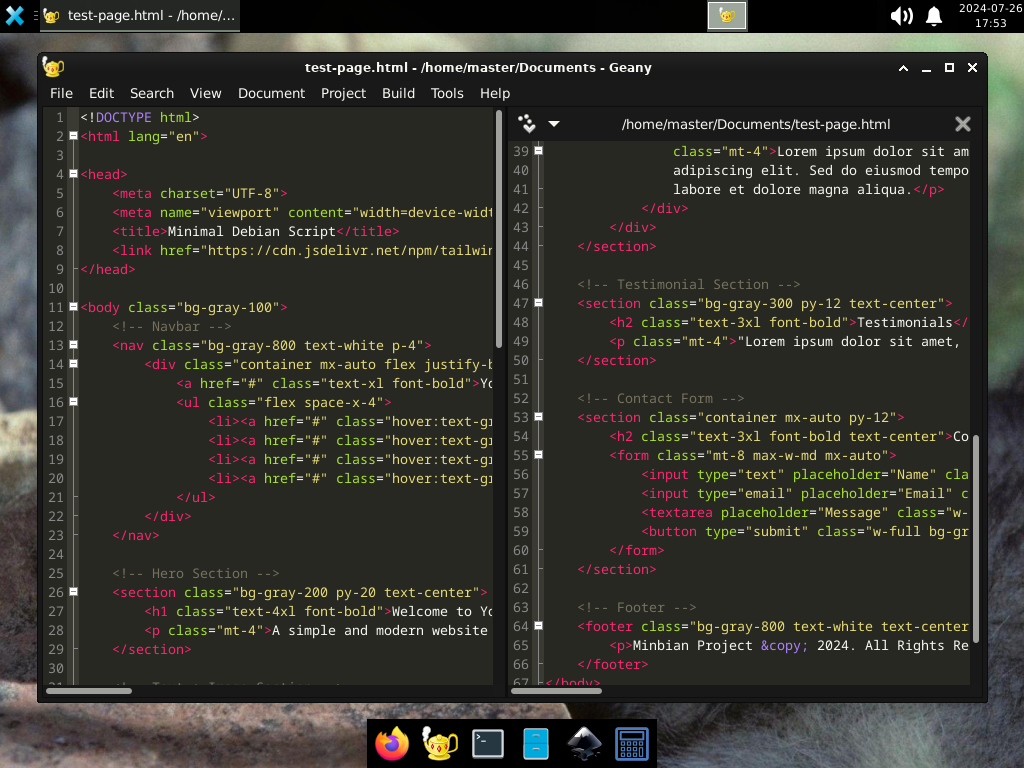
Task: Open the file manager from the dock
Action: point(535,743)
